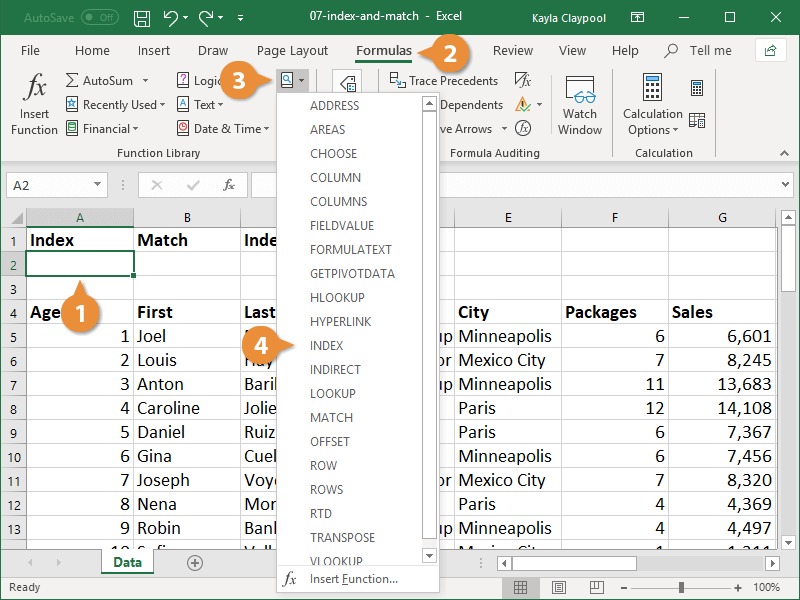Click the Undo arrow icon

(x=171, y=18)
